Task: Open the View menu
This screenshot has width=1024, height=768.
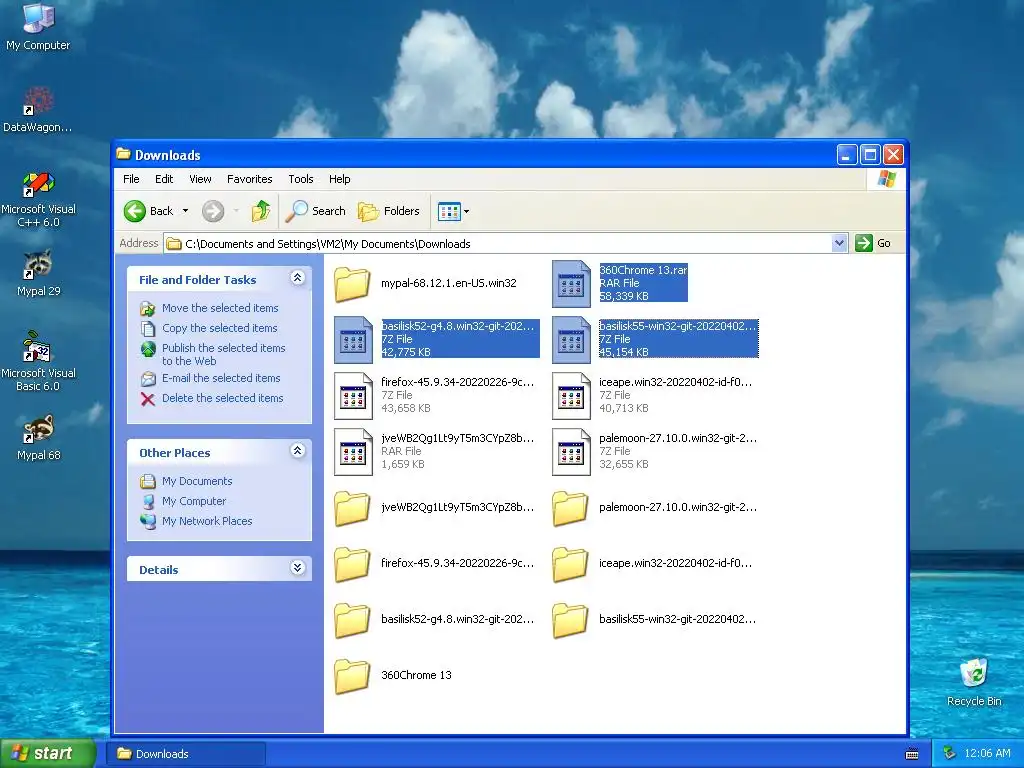Action: 200,179
